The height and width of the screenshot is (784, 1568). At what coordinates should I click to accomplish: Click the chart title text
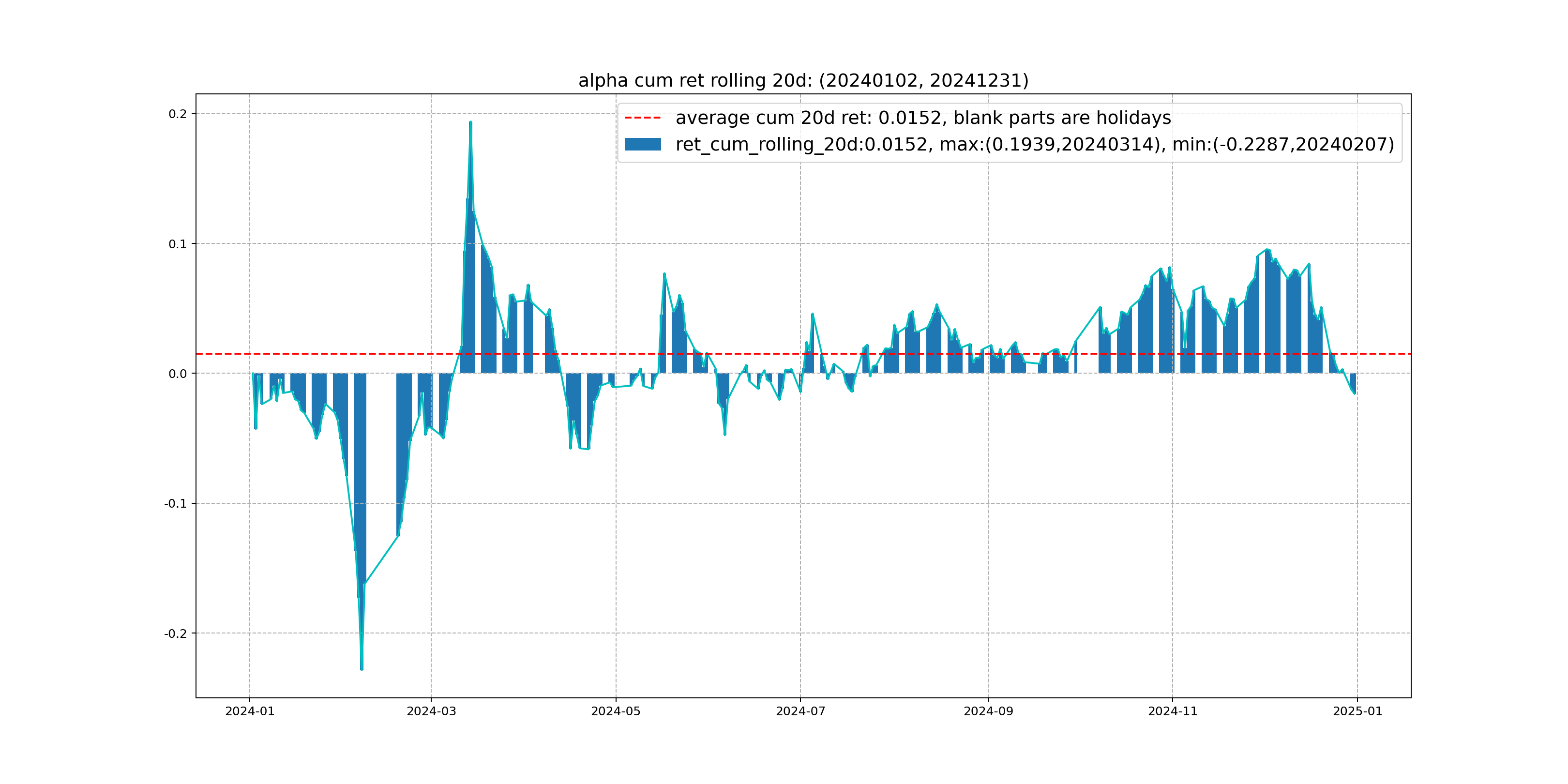[803, 80]
